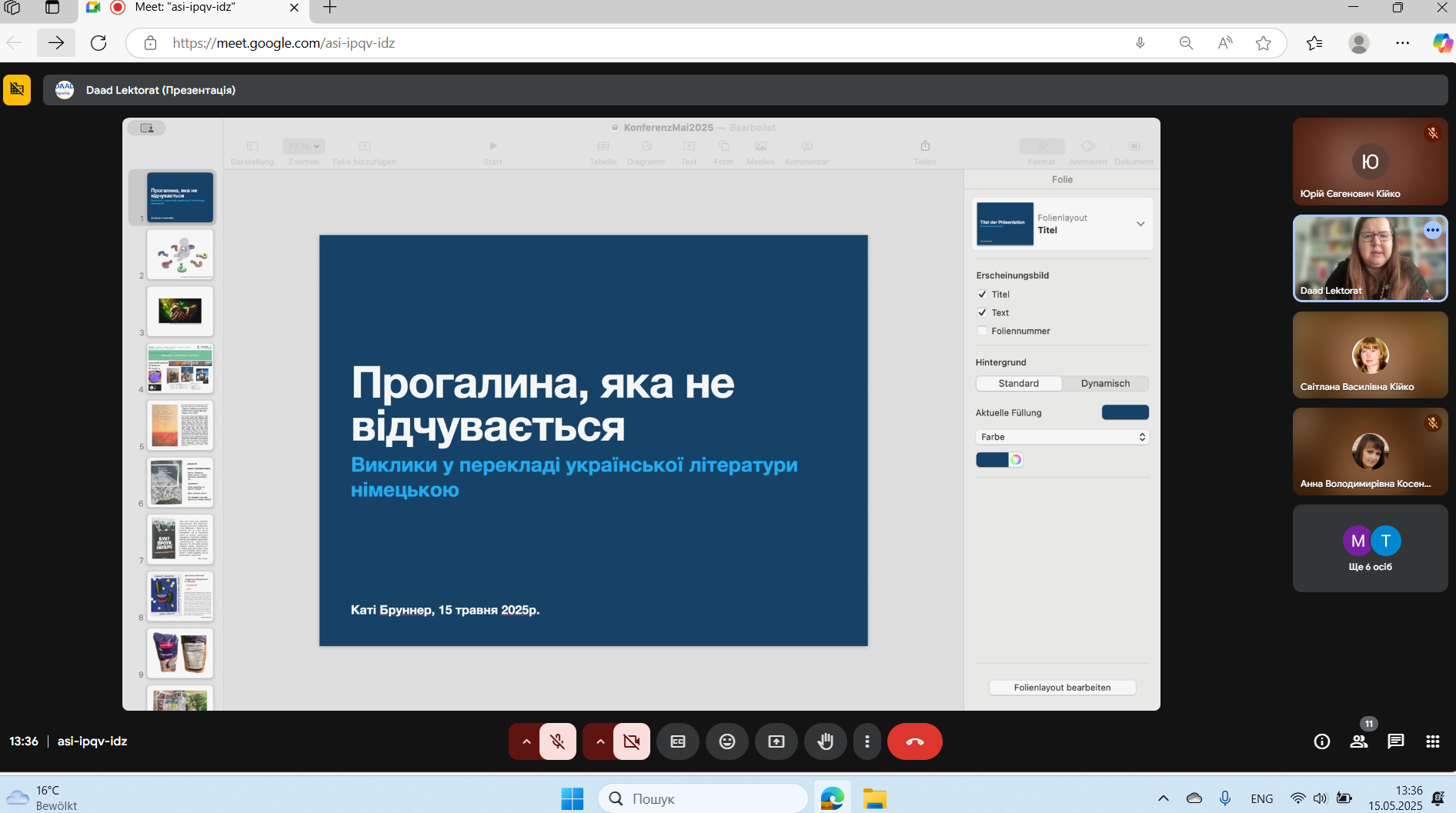This screenshot has width=1456, height=813.
Task: Open the meeting chat panel
Action: point(1395,741)
